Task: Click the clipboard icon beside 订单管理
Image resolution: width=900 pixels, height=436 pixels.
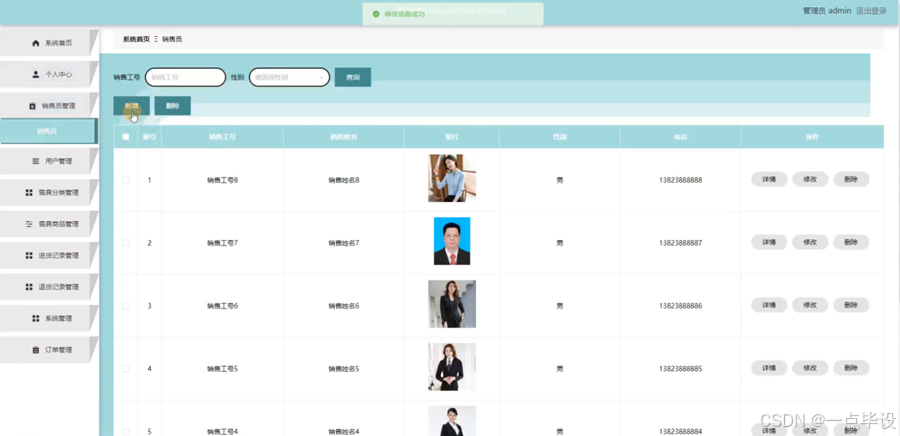Action: tap(36, 349)
